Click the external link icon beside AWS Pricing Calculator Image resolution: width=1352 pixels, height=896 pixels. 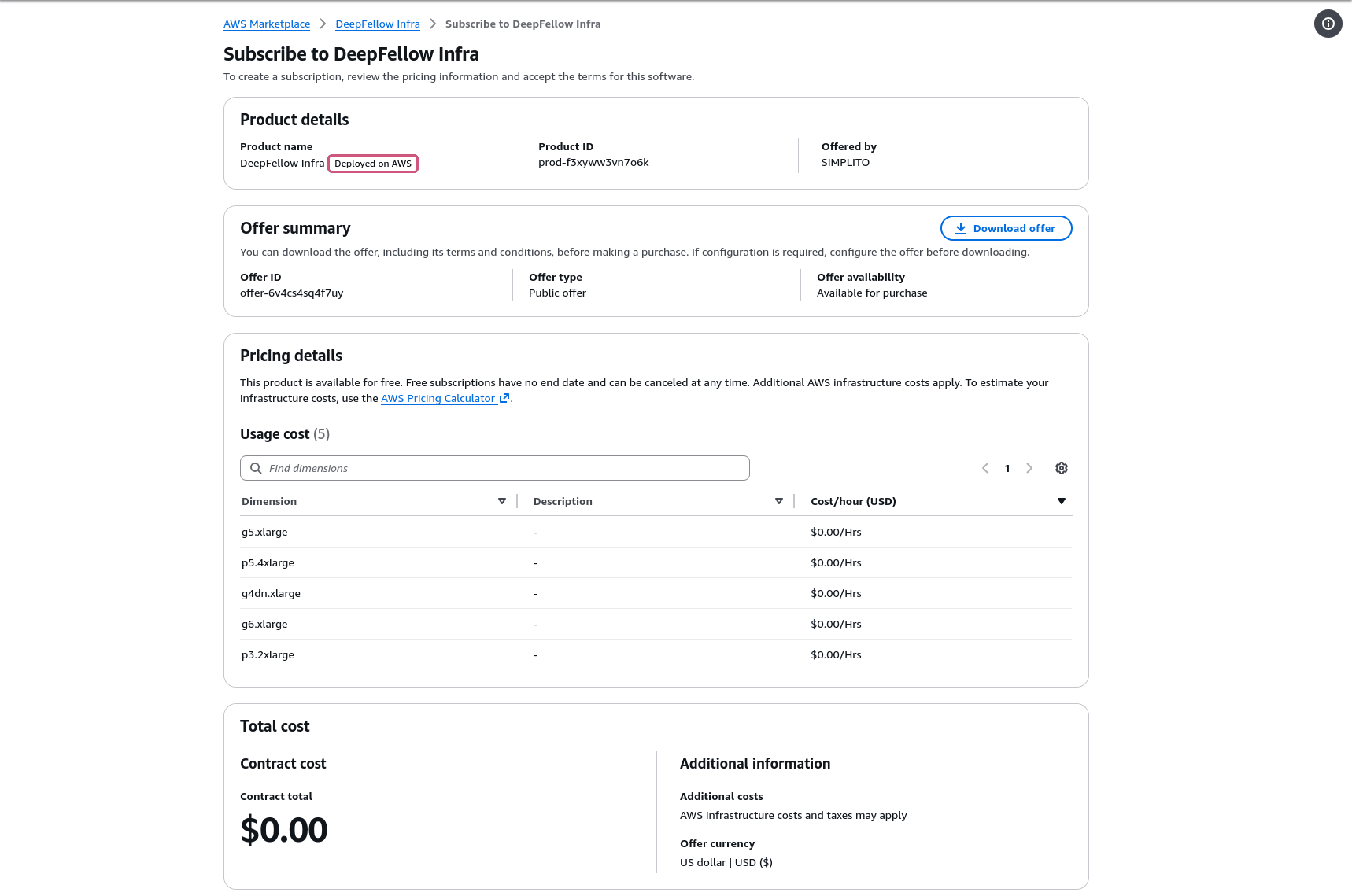(x=504, y=398)
